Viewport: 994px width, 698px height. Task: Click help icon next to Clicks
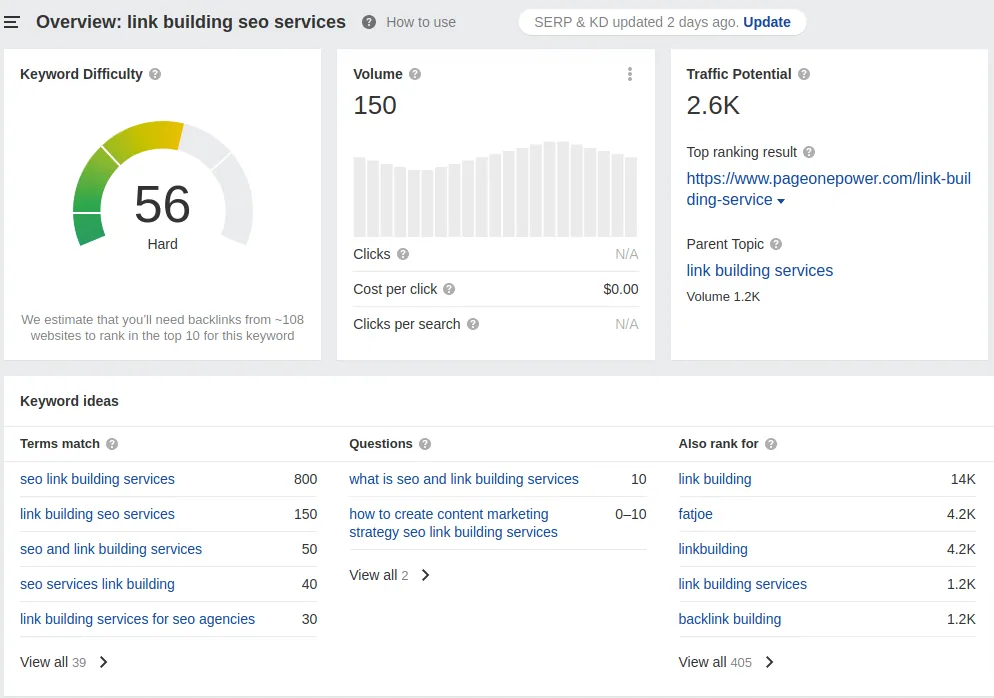[403, 254]
